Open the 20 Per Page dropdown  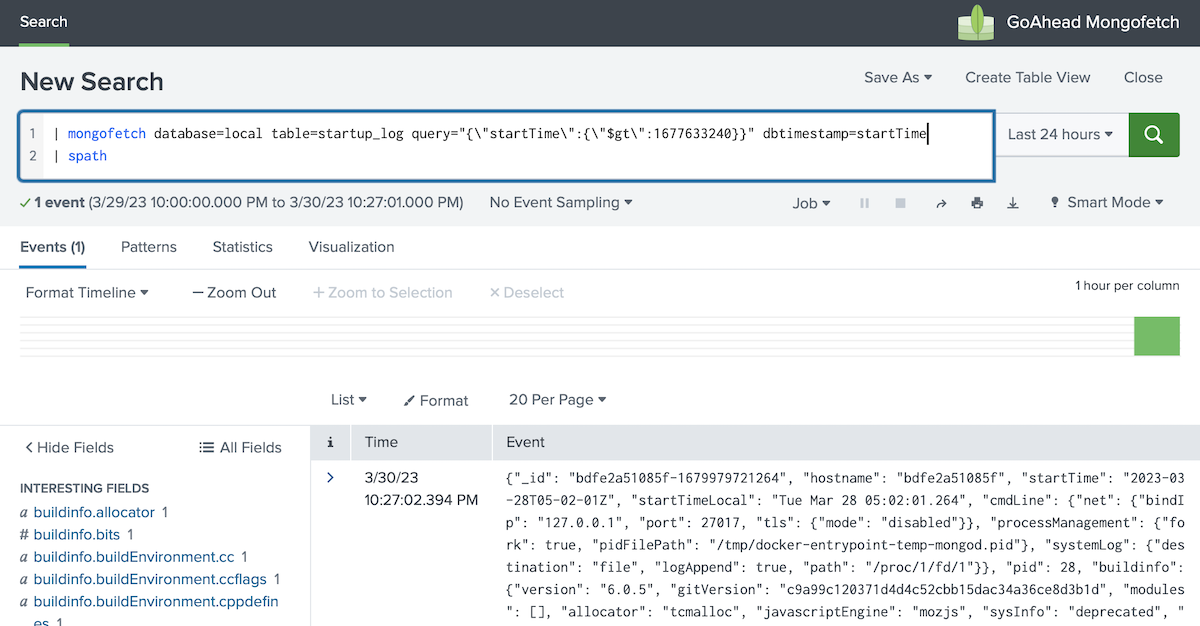[x=558, y=399]
